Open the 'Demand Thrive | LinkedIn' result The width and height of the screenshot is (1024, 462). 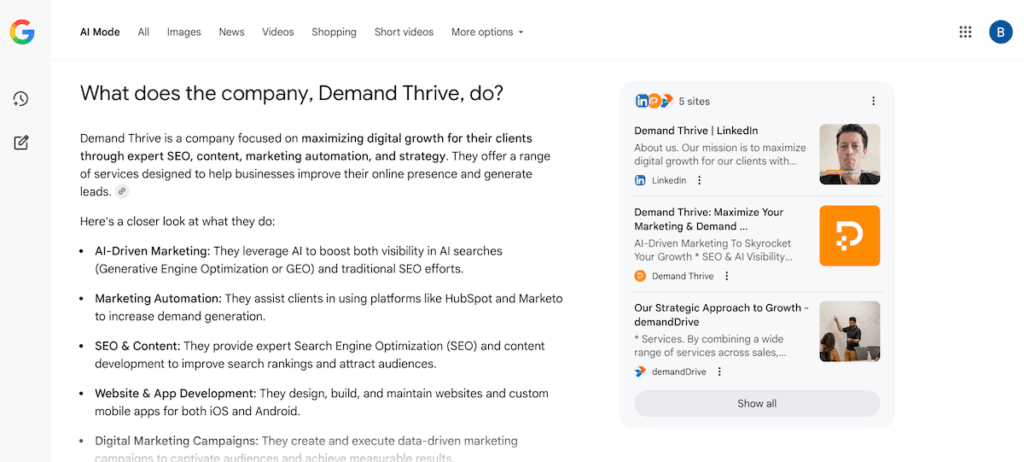pyautogui.click(x=696, y=131)
